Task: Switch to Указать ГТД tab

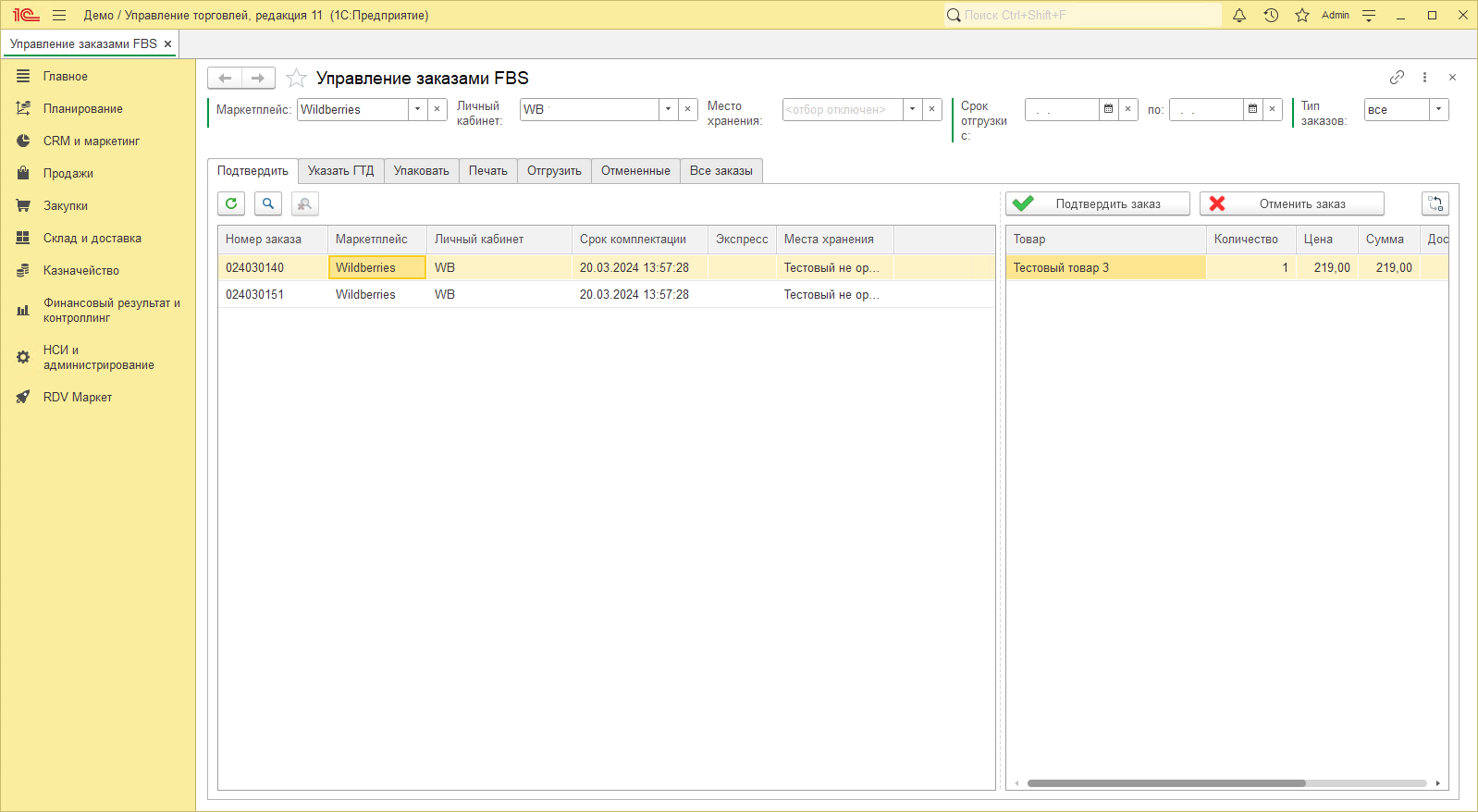Action: click(340, 170)
